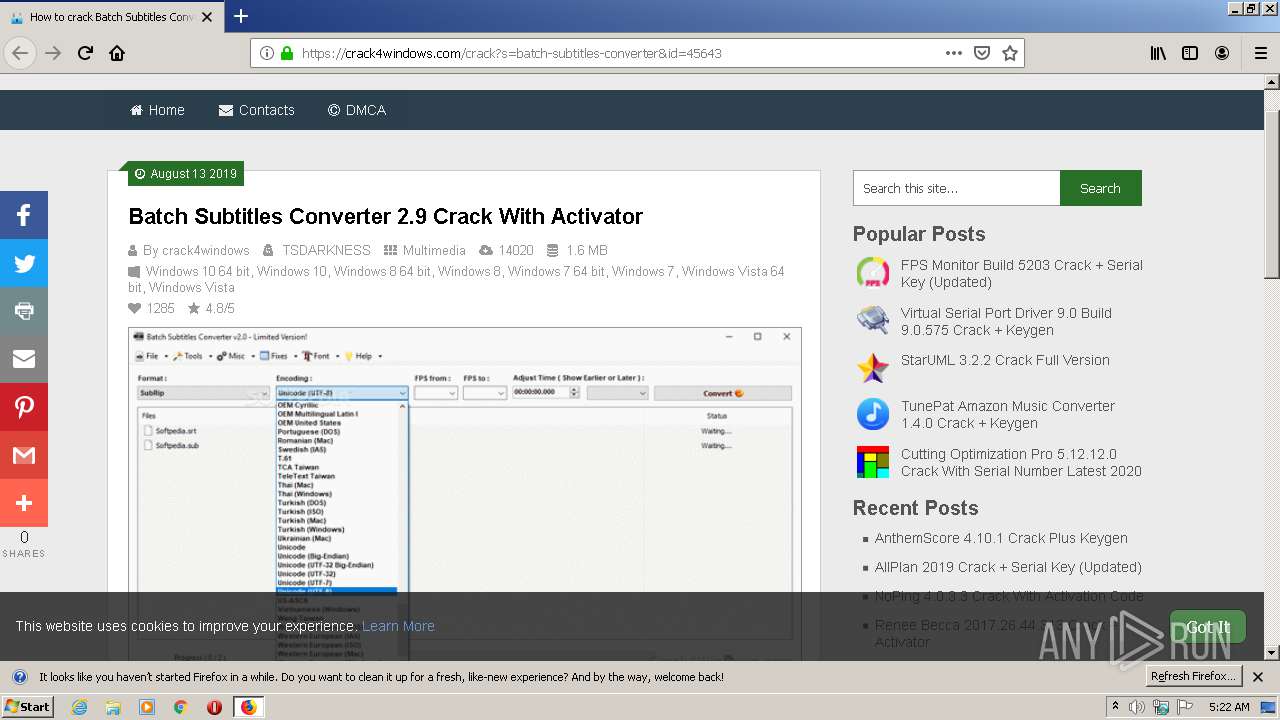Launch Internet Explorer from taskbar
Viewport: 1280px width, 720px height.
79,707
